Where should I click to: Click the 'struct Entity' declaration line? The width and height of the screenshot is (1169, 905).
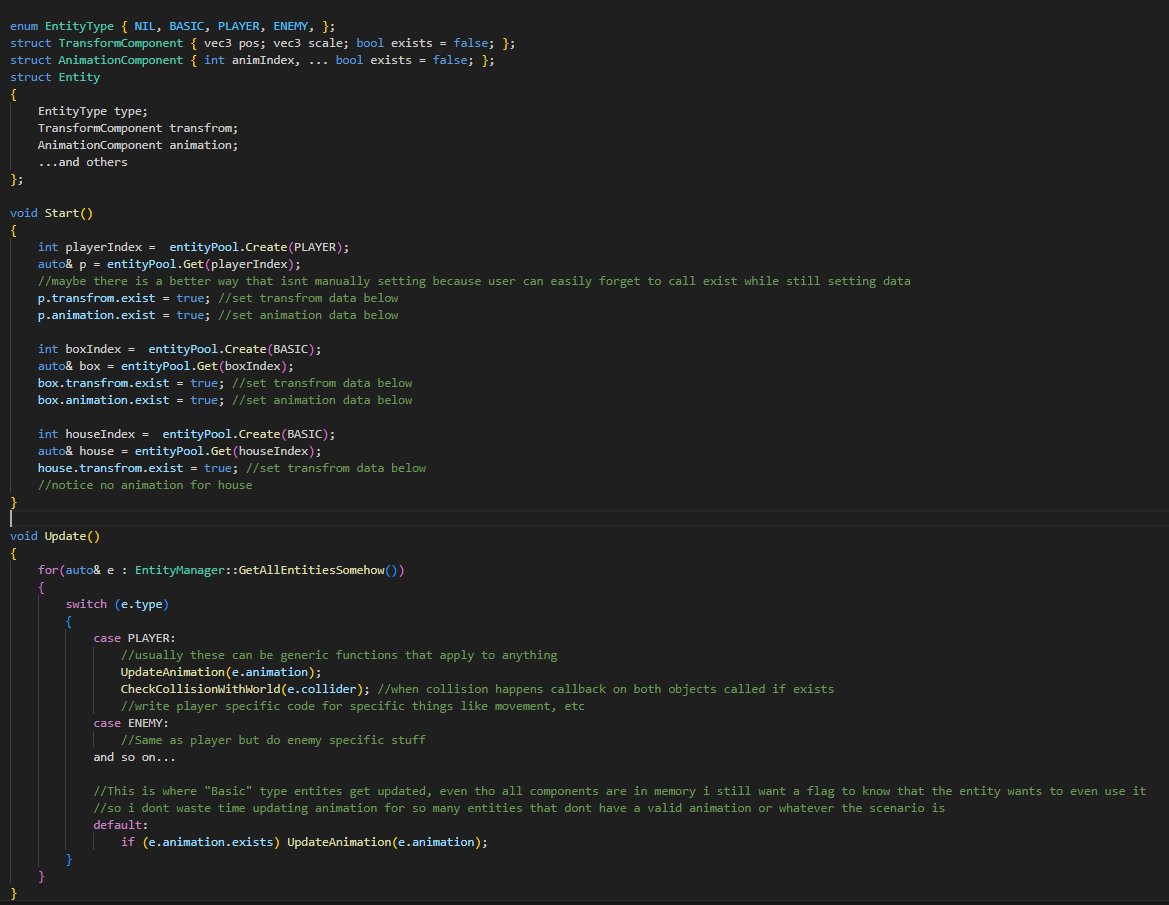[55, 78]
